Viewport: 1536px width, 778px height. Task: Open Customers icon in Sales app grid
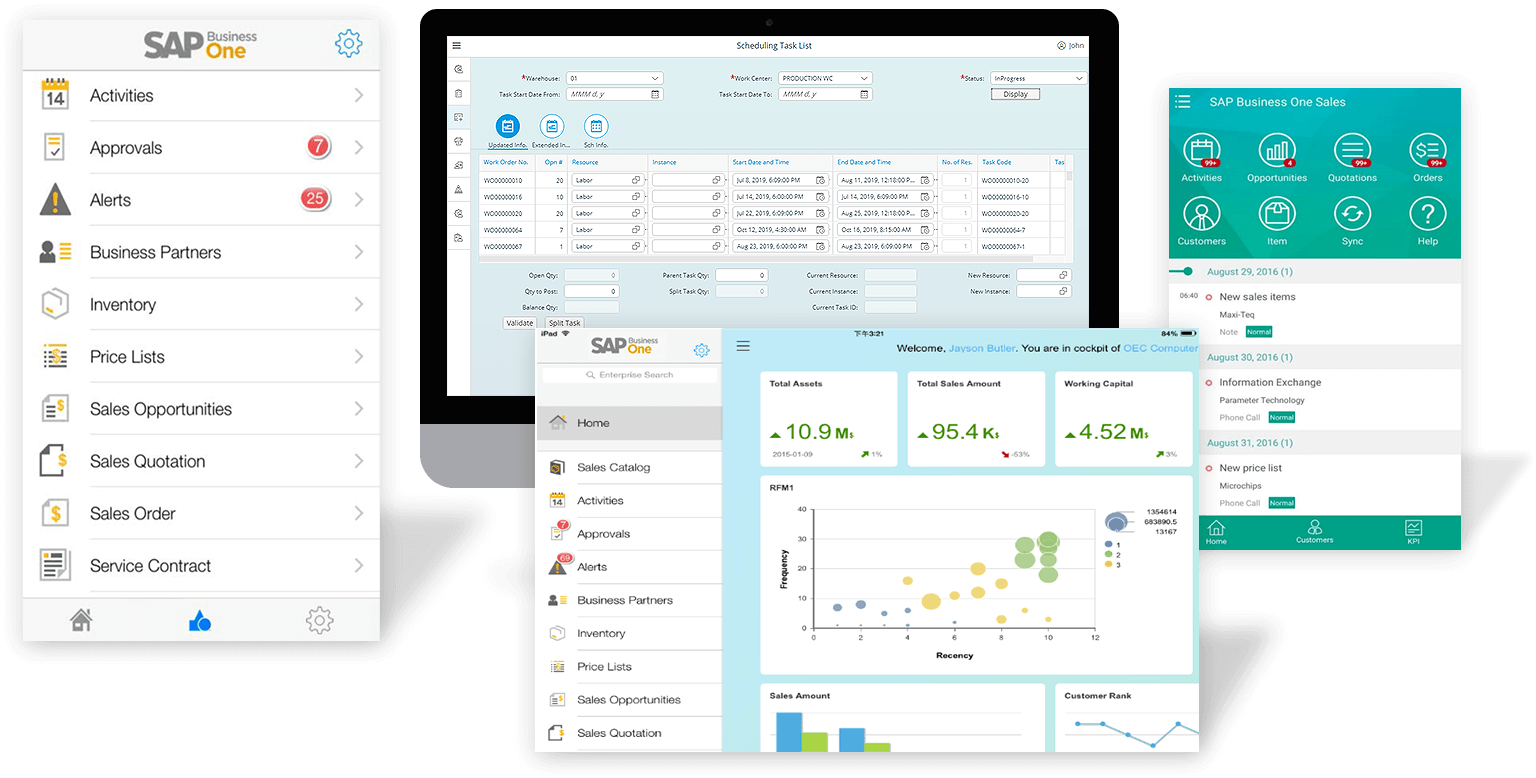(1201, 214)
